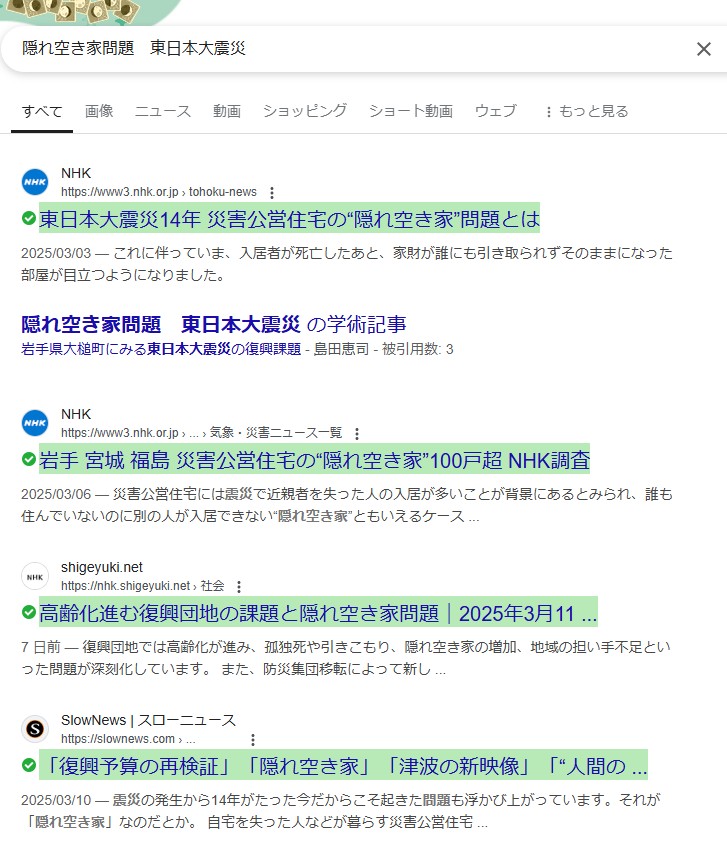Open the 動画 tab
This screenshot has width=727, height=849.
coord(227,111)
